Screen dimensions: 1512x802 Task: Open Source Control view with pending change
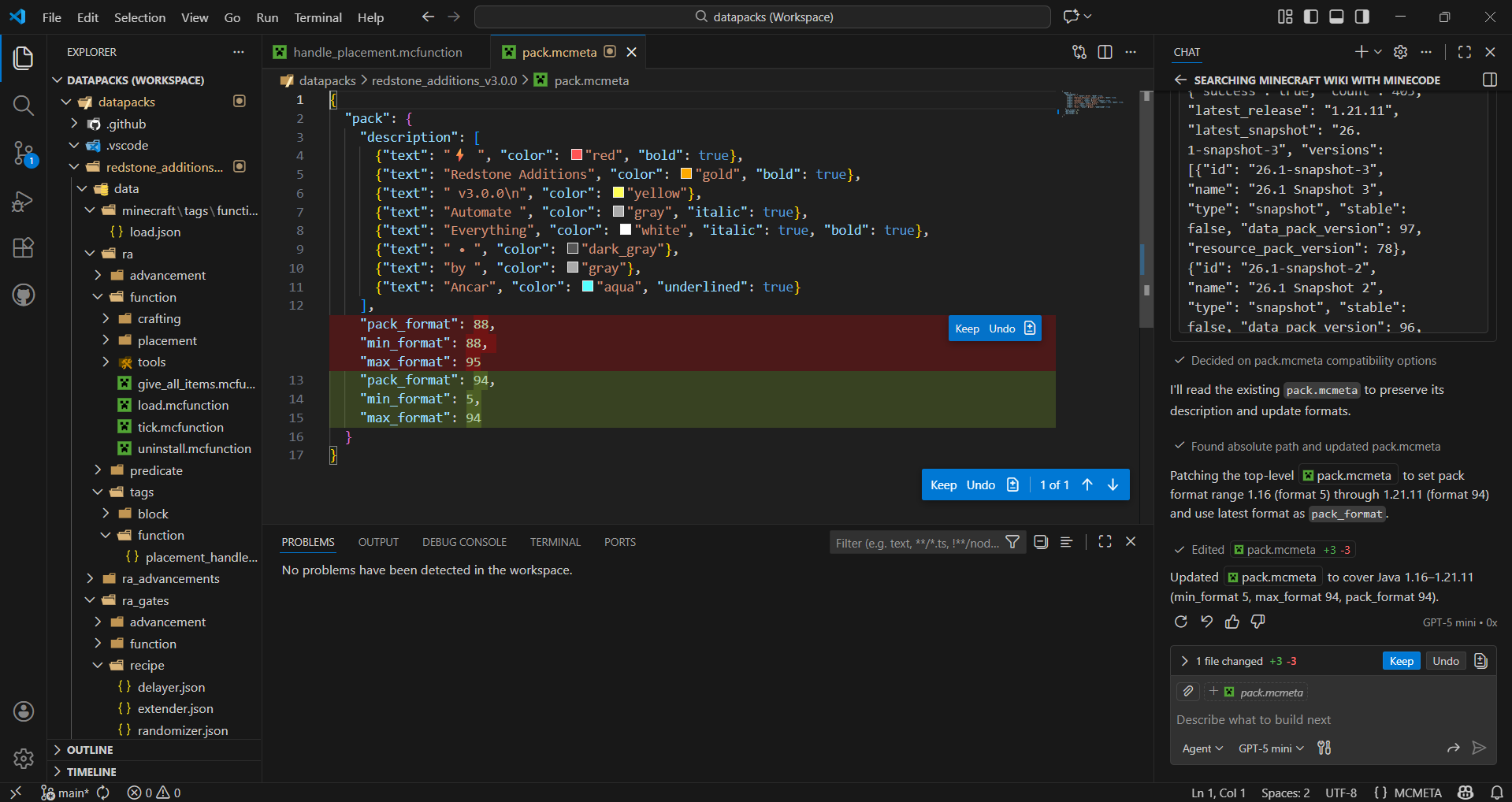point(24,154)
